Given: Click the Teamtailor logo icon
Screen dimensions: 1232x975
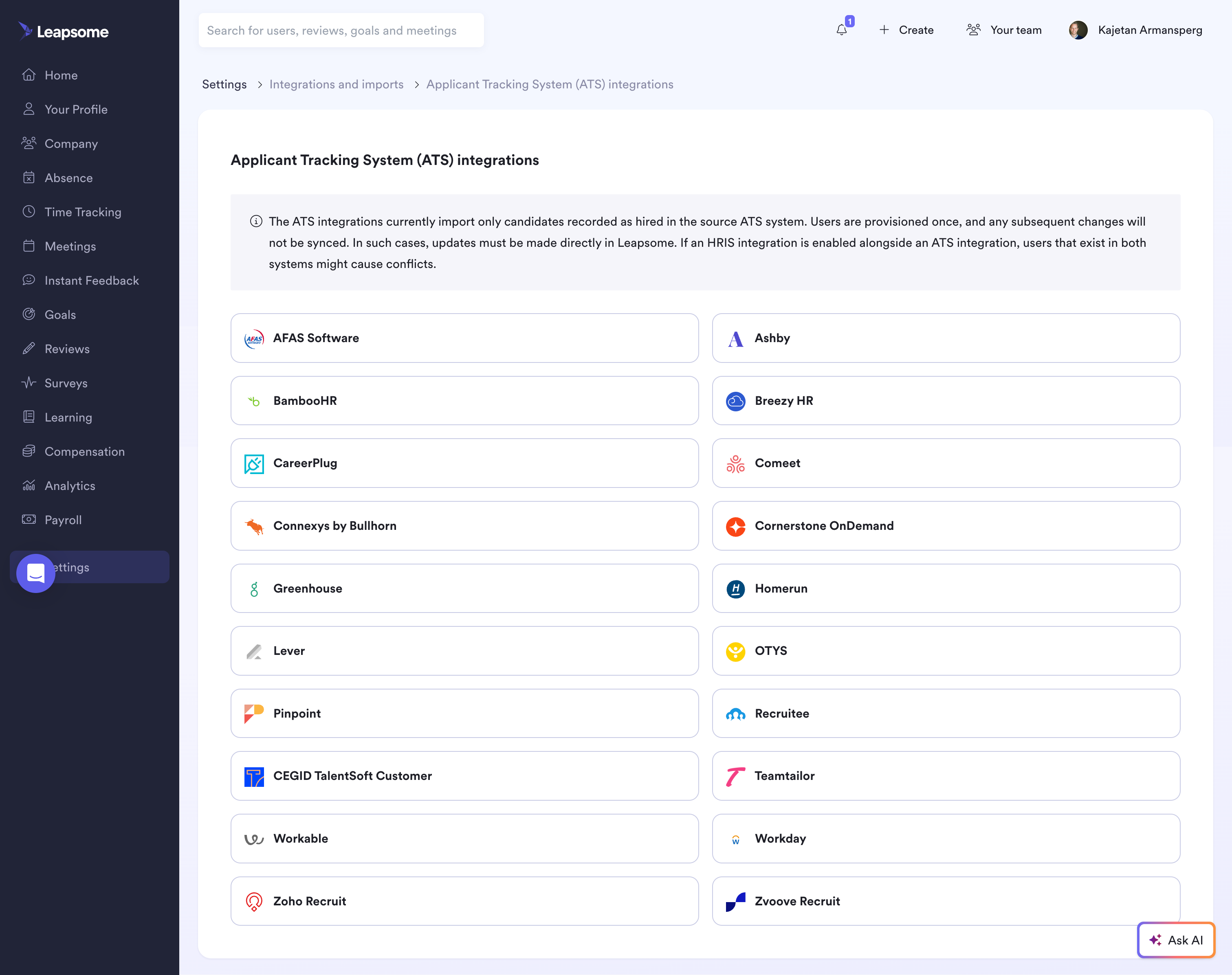Looking at the screenshot, I should (735, 776).
